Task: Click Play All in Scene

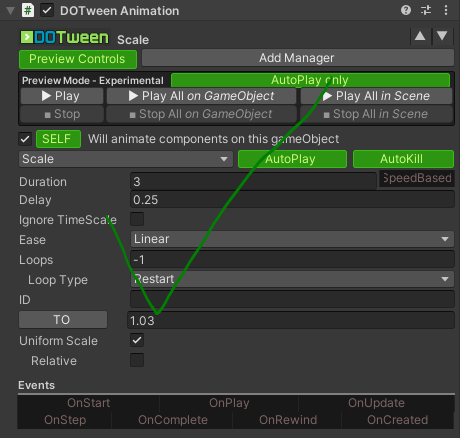Action: click(377, 96)
